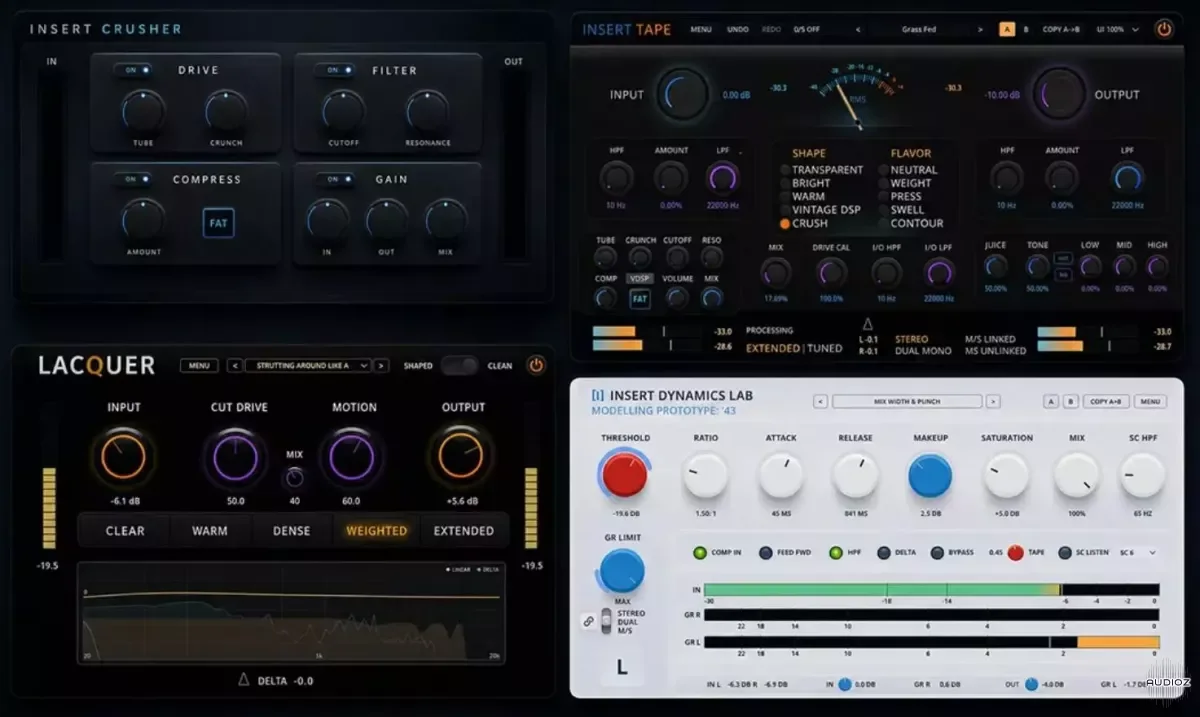Select the Weighted tab in Lacquer
Screen dimensions: 1200x717
(376, 531)
